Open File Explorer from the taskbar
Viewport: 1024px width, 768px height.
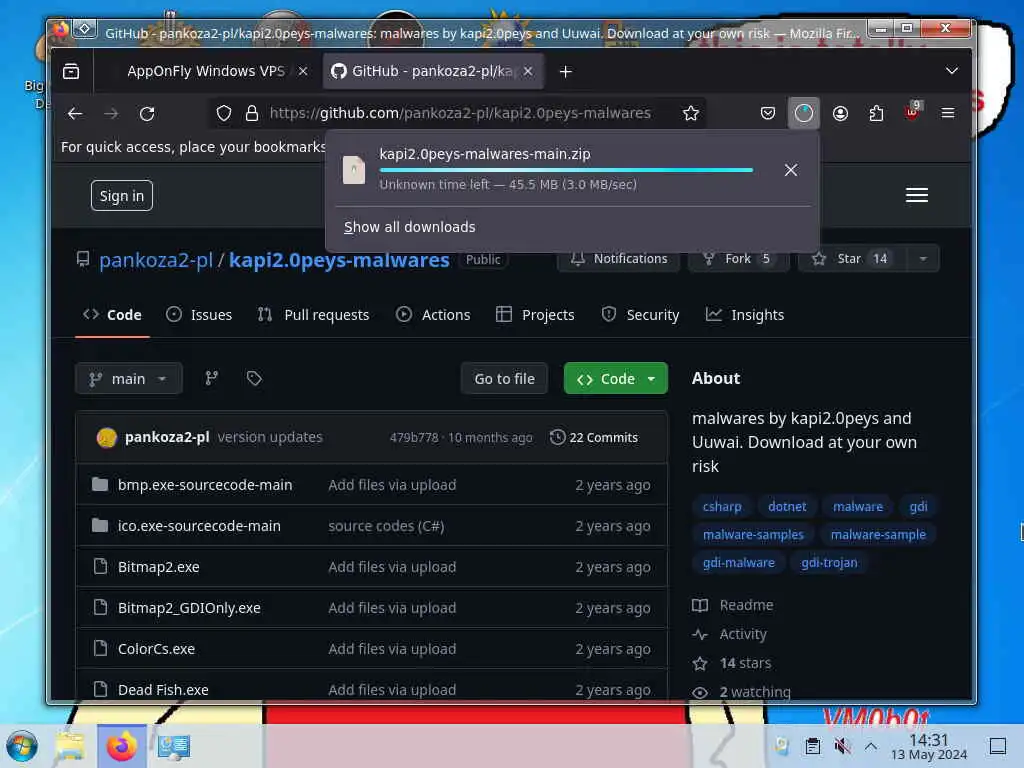pos(70,746)
